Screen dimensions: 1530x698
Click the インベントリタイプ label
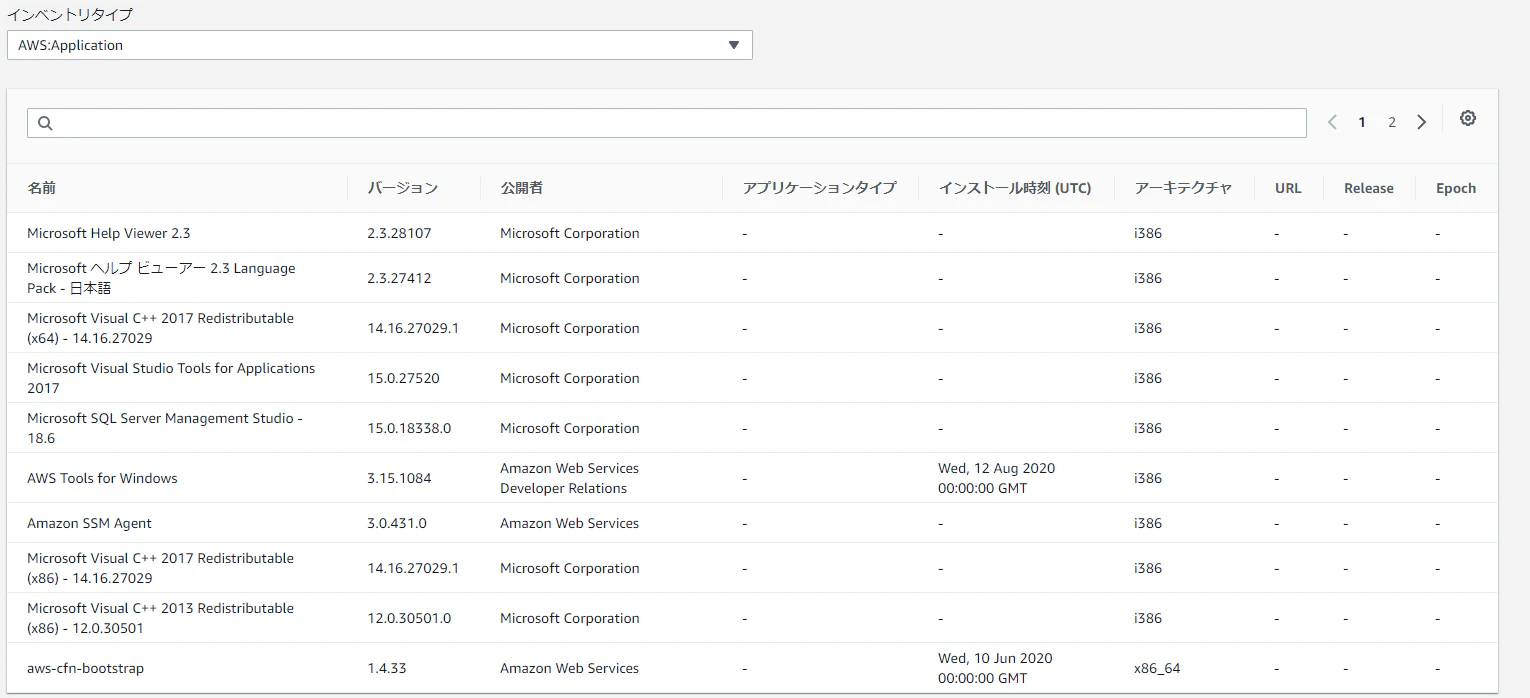(x=70, y=14)
